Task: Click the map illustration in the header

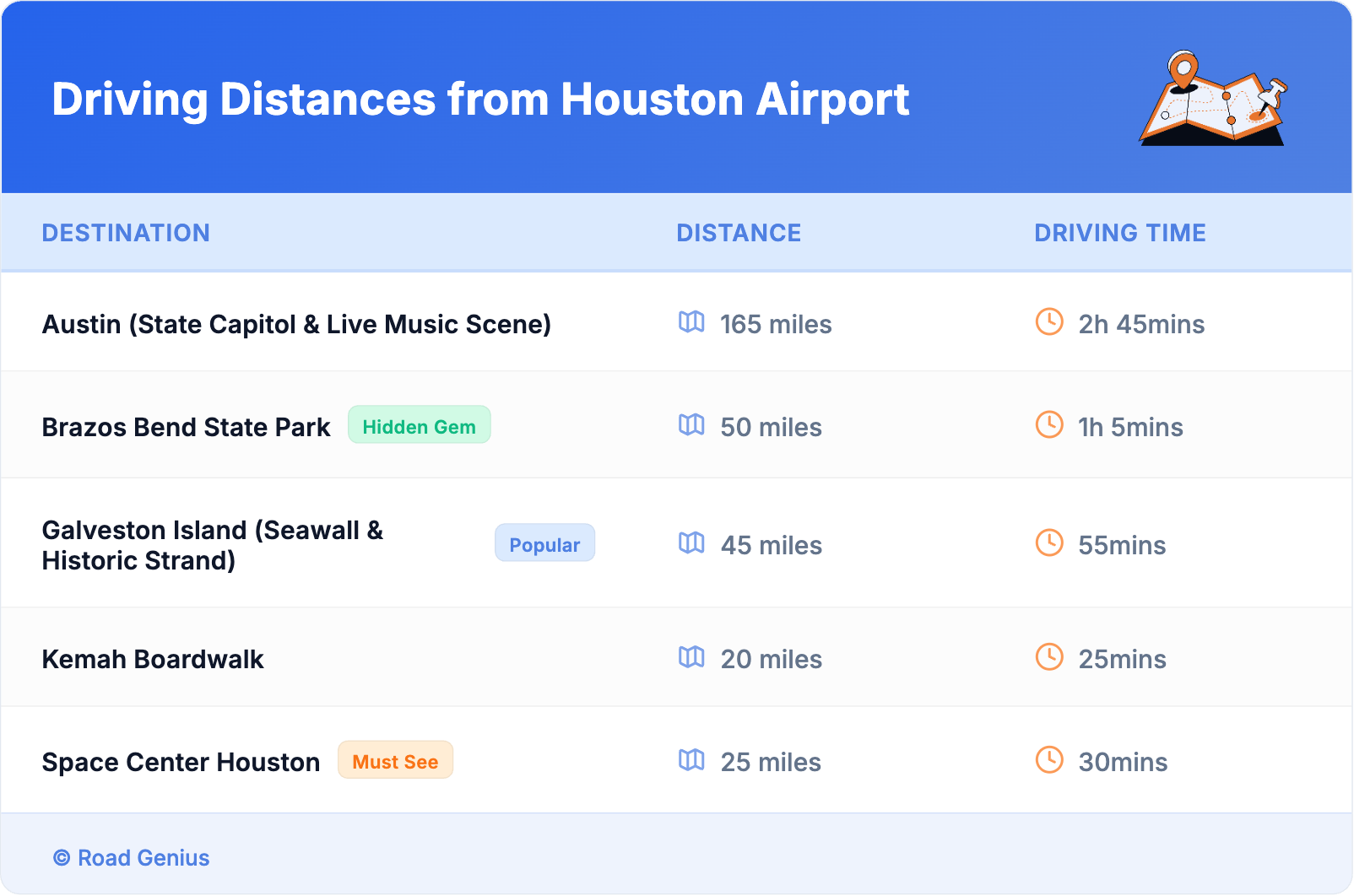Action: pyautogui.click(x=1213, y=100)
